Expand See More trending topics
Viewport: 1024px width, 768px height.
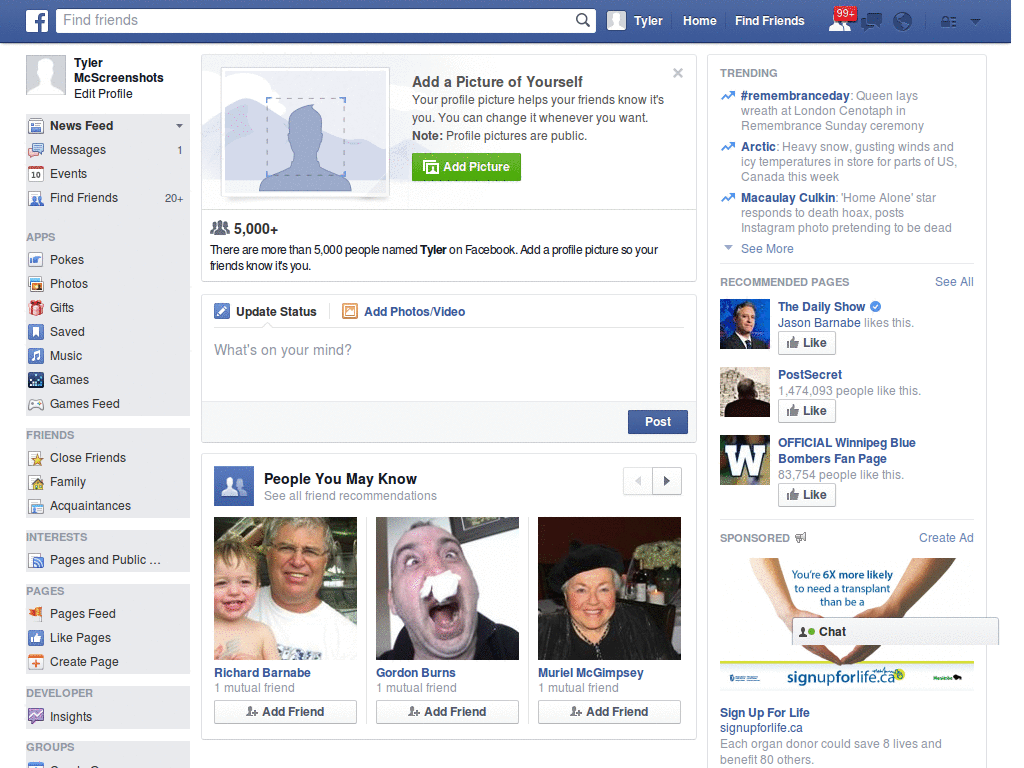[x=767, y=249]
